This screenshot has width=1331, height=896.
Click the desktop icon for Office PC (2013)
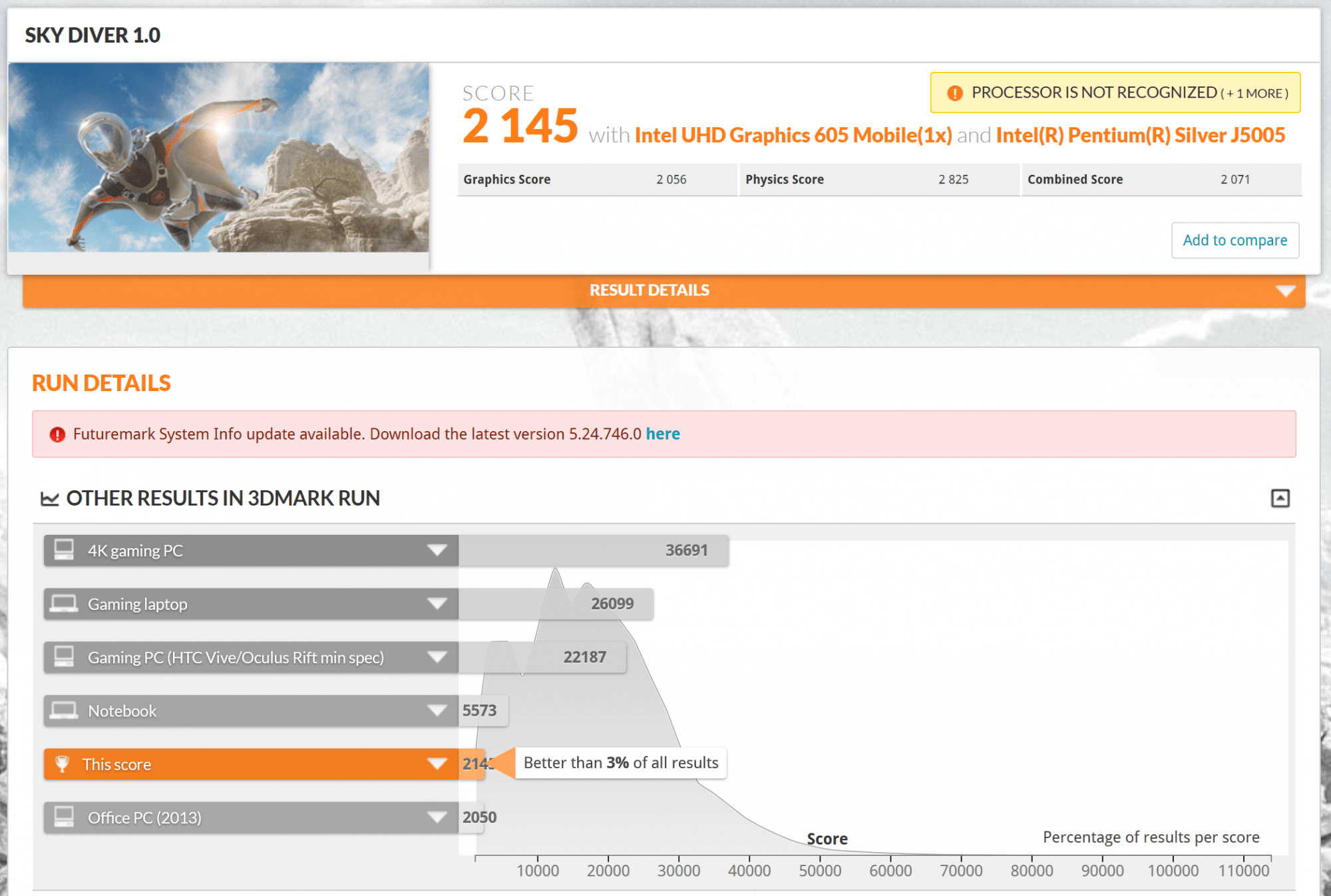(x=64, y=817)
